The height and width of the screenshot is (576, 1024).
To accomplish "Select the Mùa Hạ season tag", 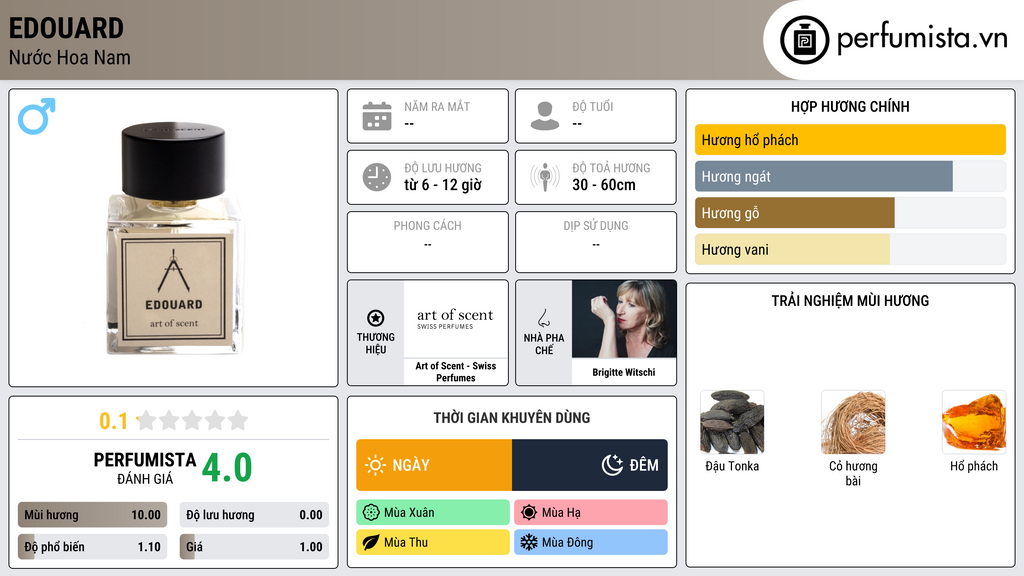I will [591, 513].
